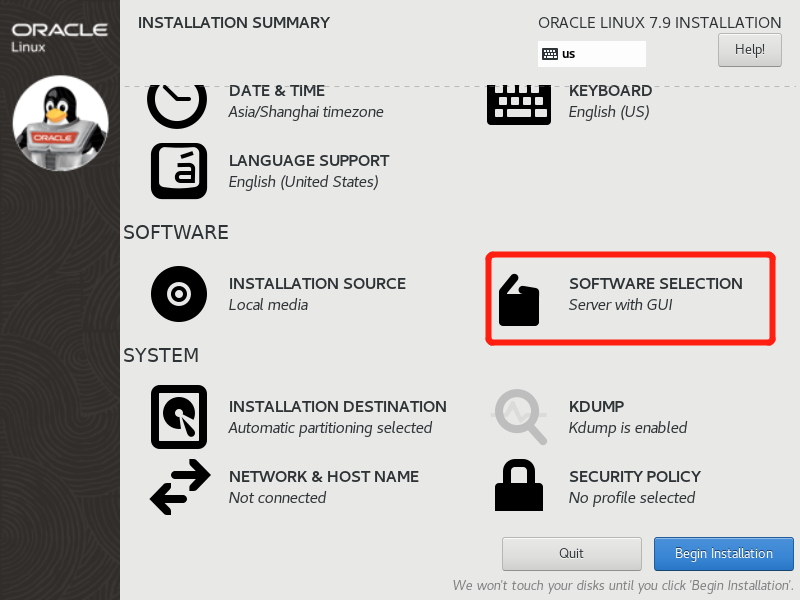Viewport: 800px width, 600px height.
Task: Open INSTALLATION DESTINATION heading
Action: (337, 407)
